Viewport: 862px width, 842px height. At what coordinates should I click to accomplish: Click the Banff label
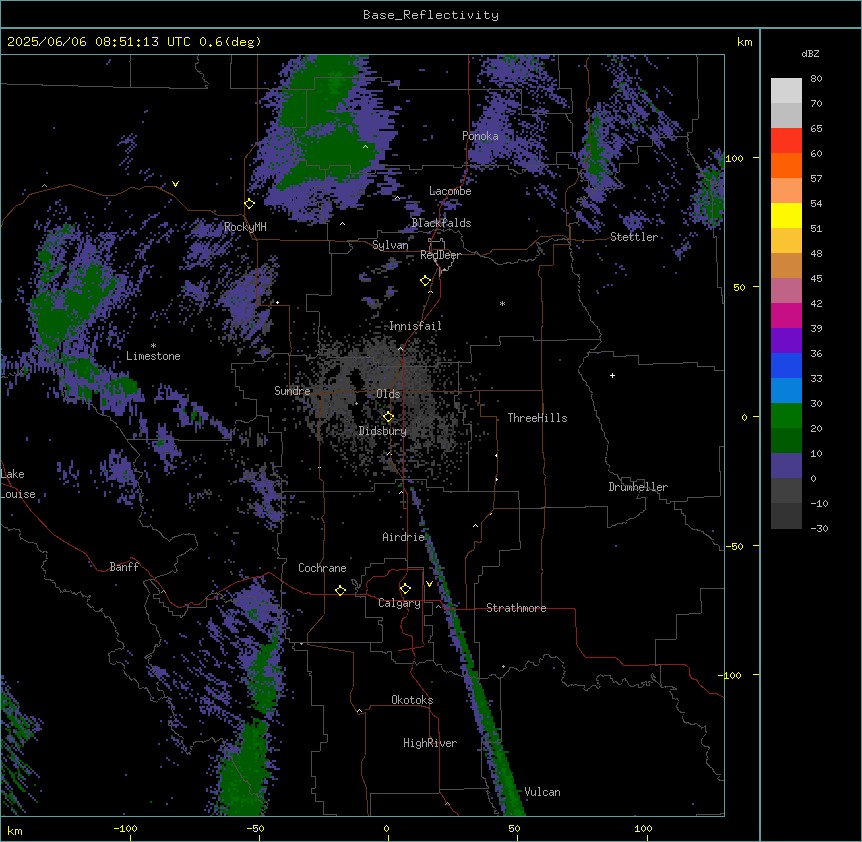pos(124,567)
